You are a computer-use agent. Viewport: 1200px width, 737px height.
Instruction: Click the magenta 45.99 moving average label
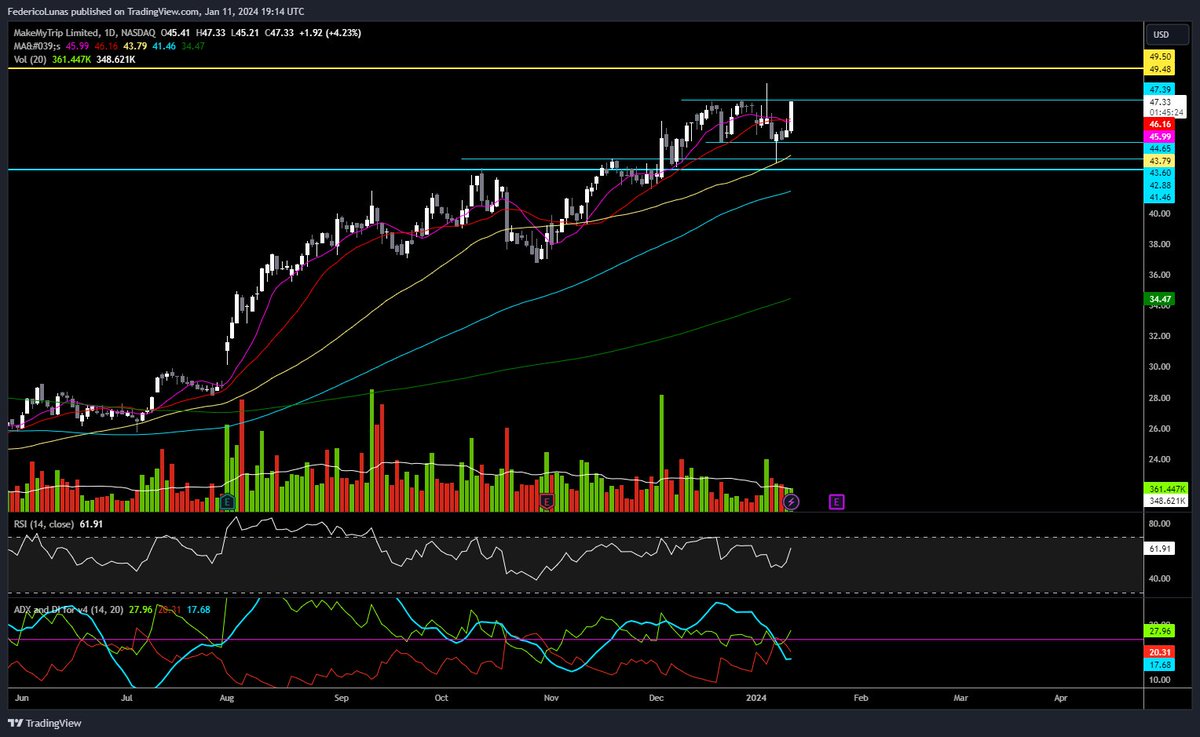coord(1160,136)
